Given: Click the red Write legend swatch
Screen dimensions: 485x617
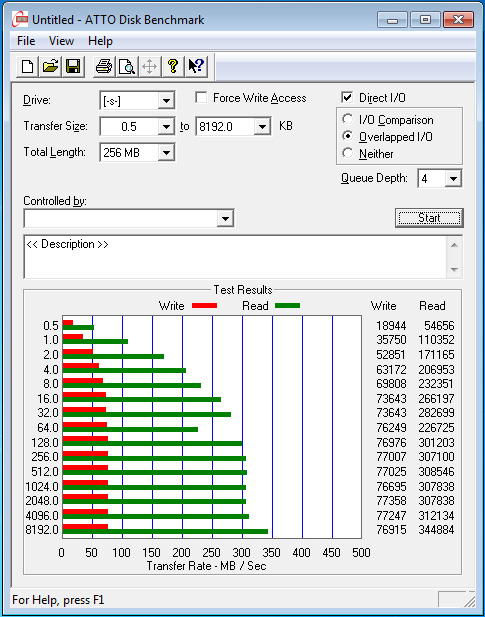Looking at the screenshot, I should coord(205,306).
